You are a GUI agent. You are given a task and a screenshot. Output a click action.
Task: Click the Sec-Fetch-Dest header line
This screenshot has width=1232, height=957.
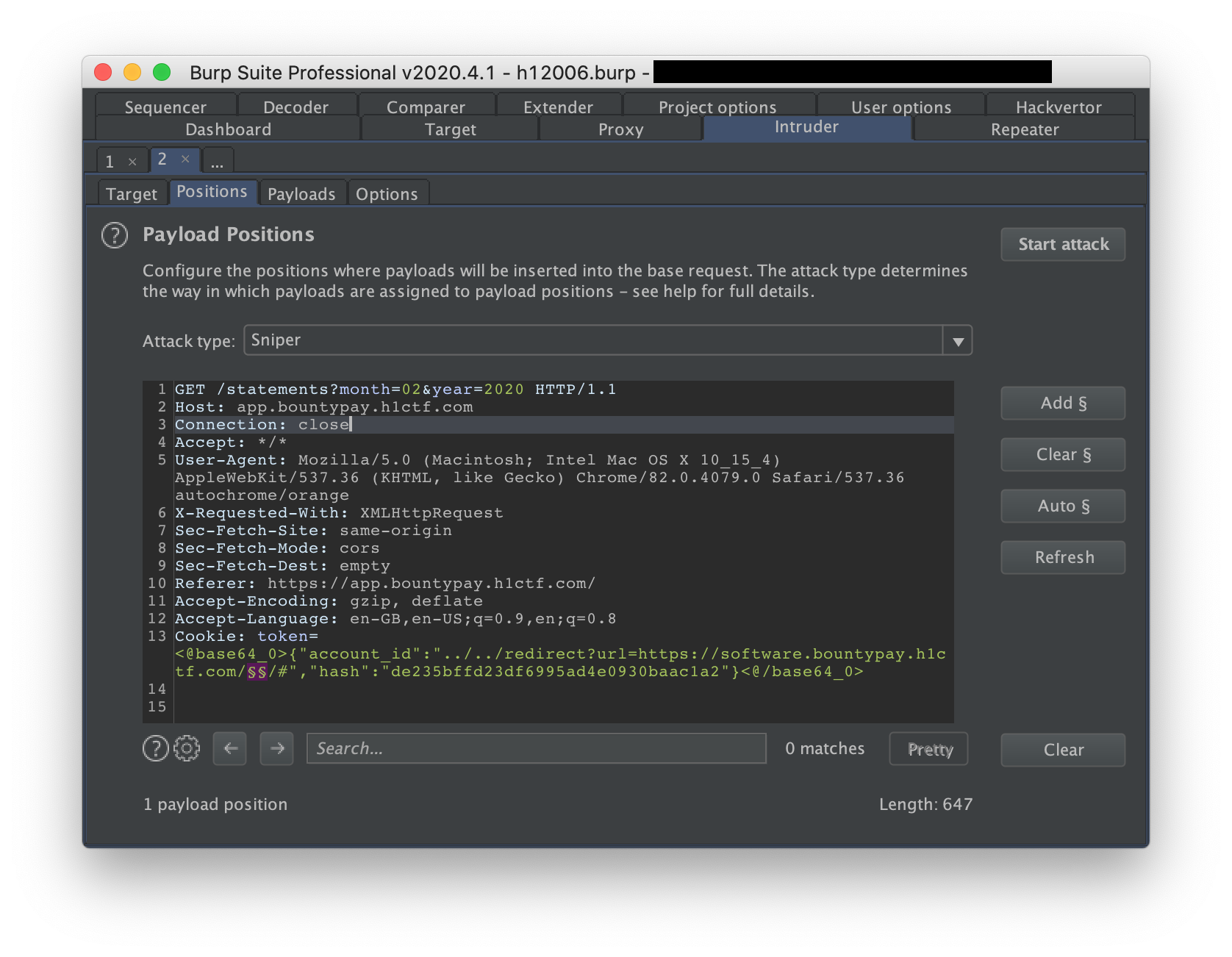point(282,566)
